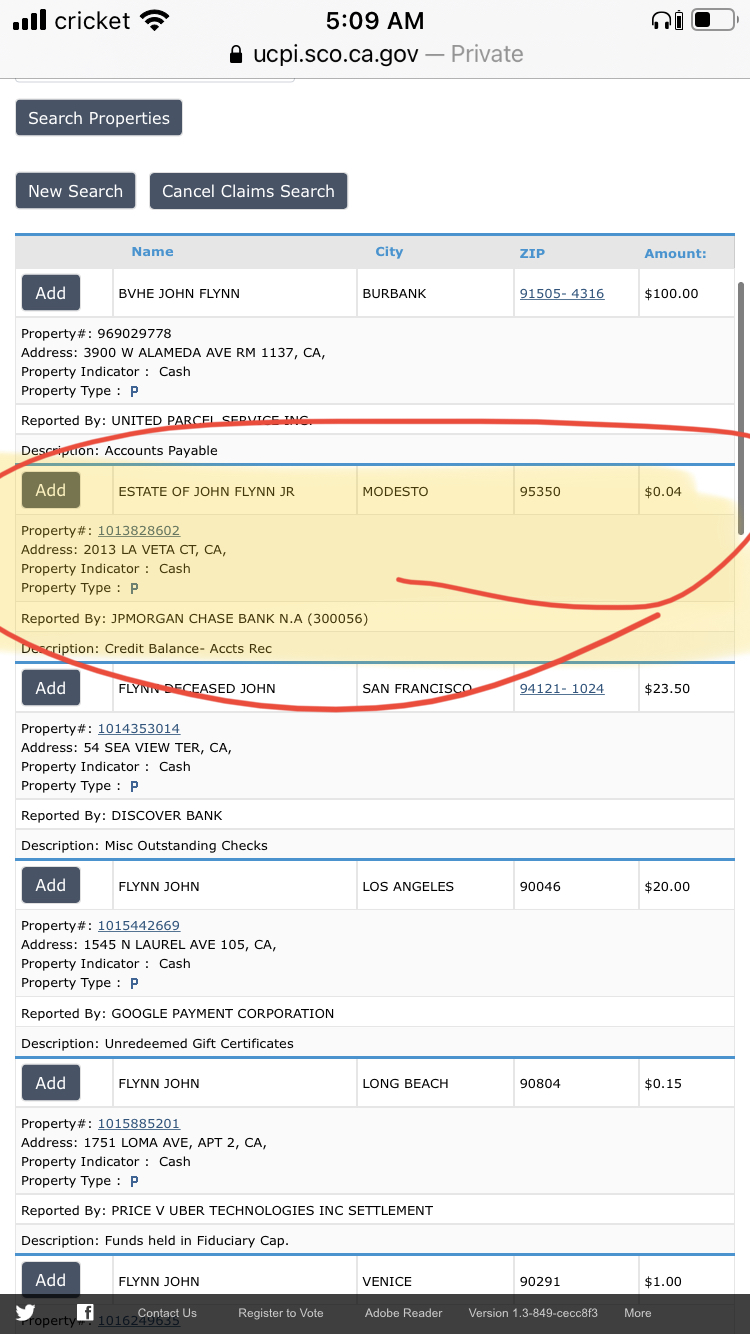Select 'Address: 1545 N LAUREL AVE 105' text
This screenshot has height=1334, width=750.
tap(132, 945)
